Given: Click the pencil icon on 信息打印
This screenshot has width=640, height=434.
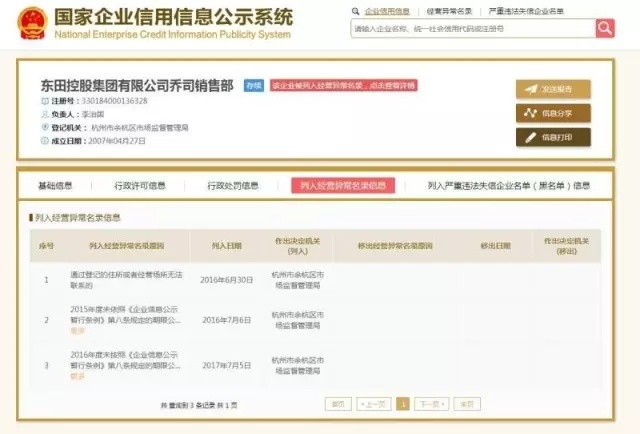Looking at the screenshot, I should pyautogui.click(x=530, y=137).
